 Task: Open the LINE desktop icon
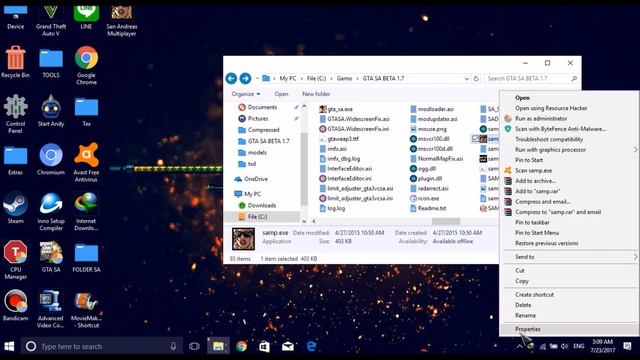coord(86,18)
